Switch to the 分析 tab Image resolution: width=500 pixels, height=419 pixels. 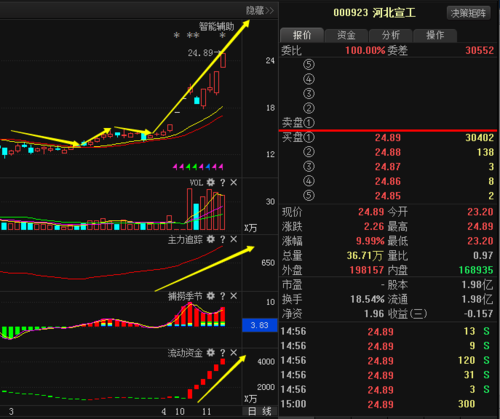(391, 35)
